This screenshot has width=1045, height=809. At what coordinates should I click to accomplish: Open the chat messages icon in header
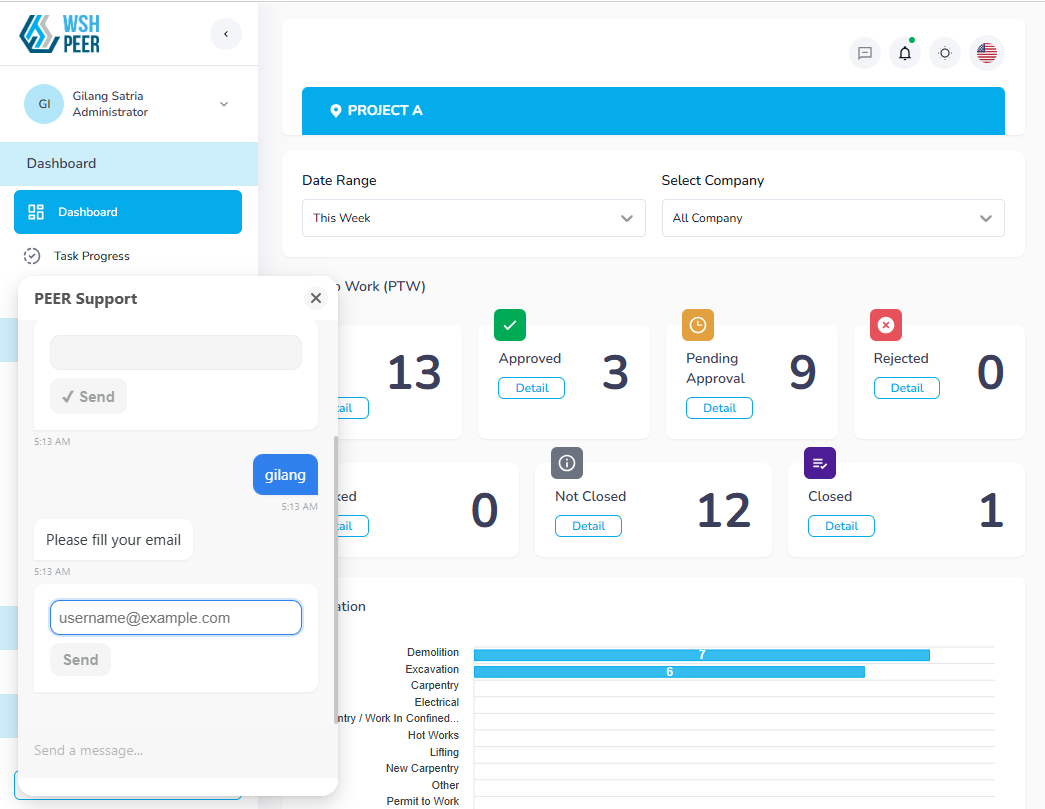click(865, 53)
